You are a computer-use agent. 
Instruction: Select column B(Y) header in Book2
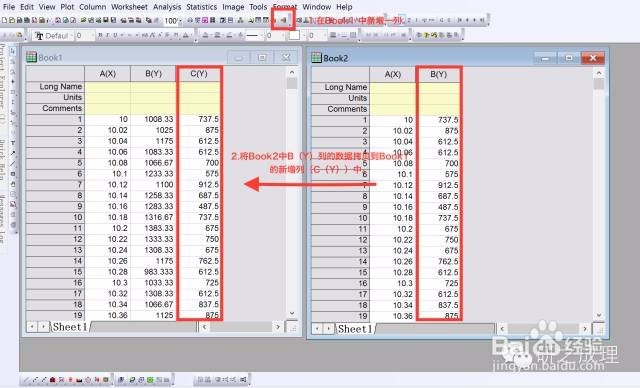438,75
